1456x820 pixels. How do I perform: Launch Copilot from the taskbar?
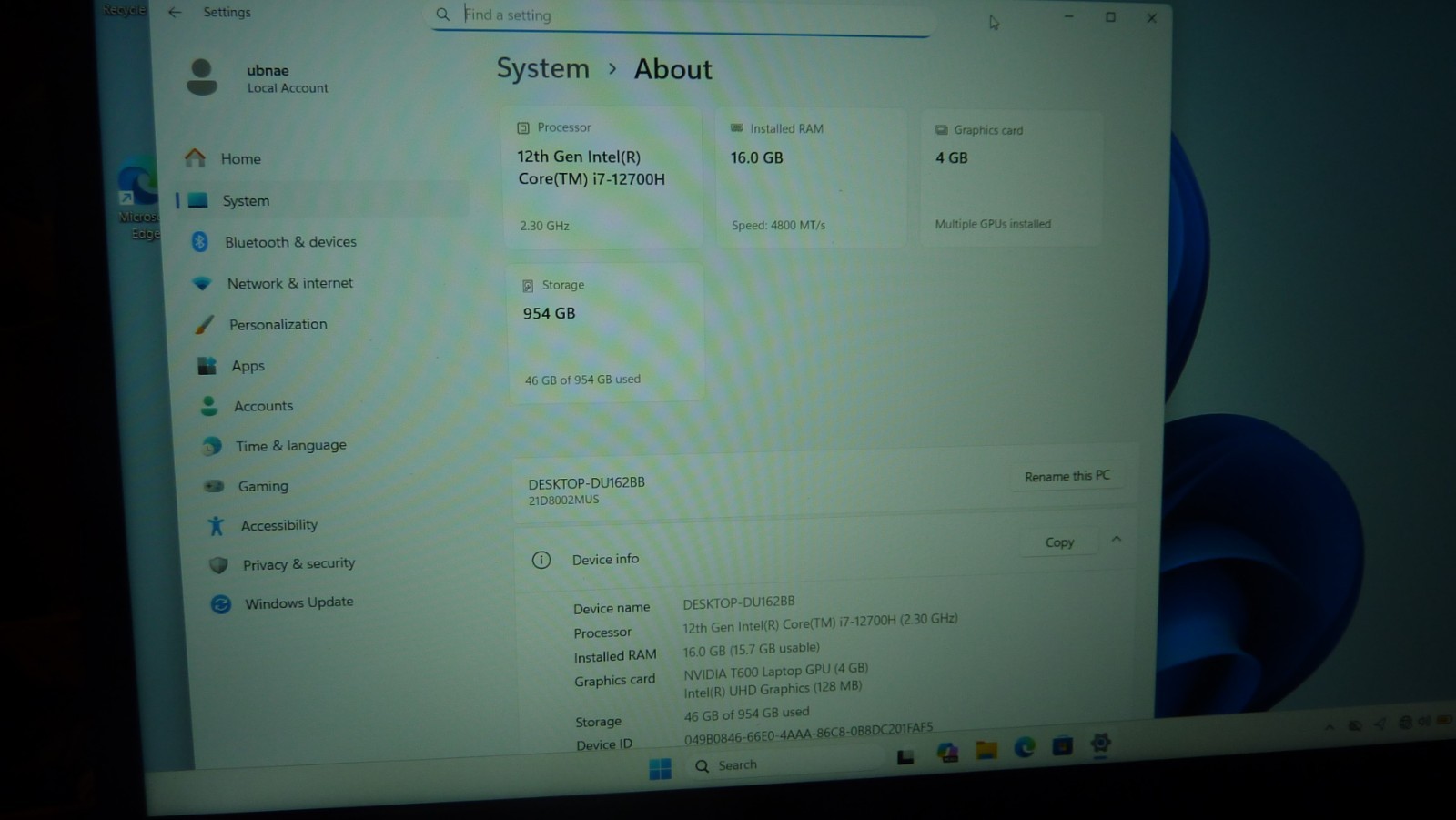click(947, 753)
